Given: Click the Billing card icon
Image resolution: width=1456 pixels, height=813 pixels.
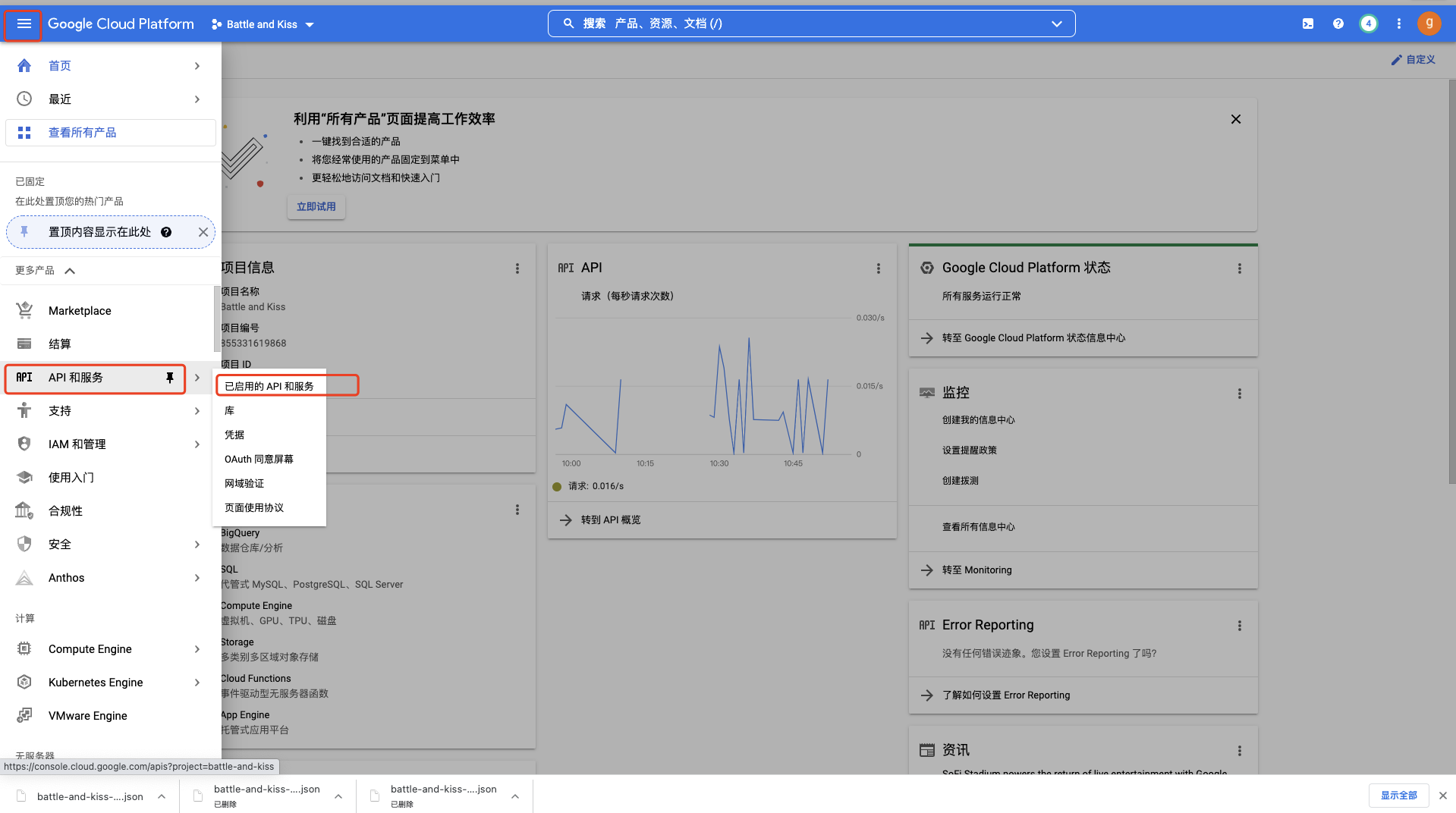Looking at the screenshot, I should (x=24, y=344).
